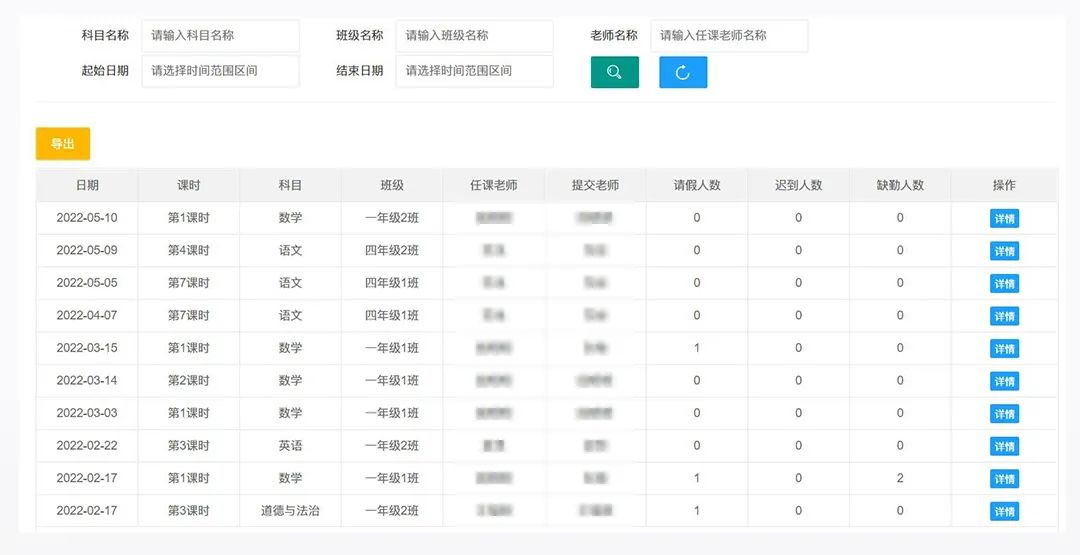Screen dimensions: 1080x555
Task: Open 详情 for the 2022-02-22 row
Action: 1004,446
